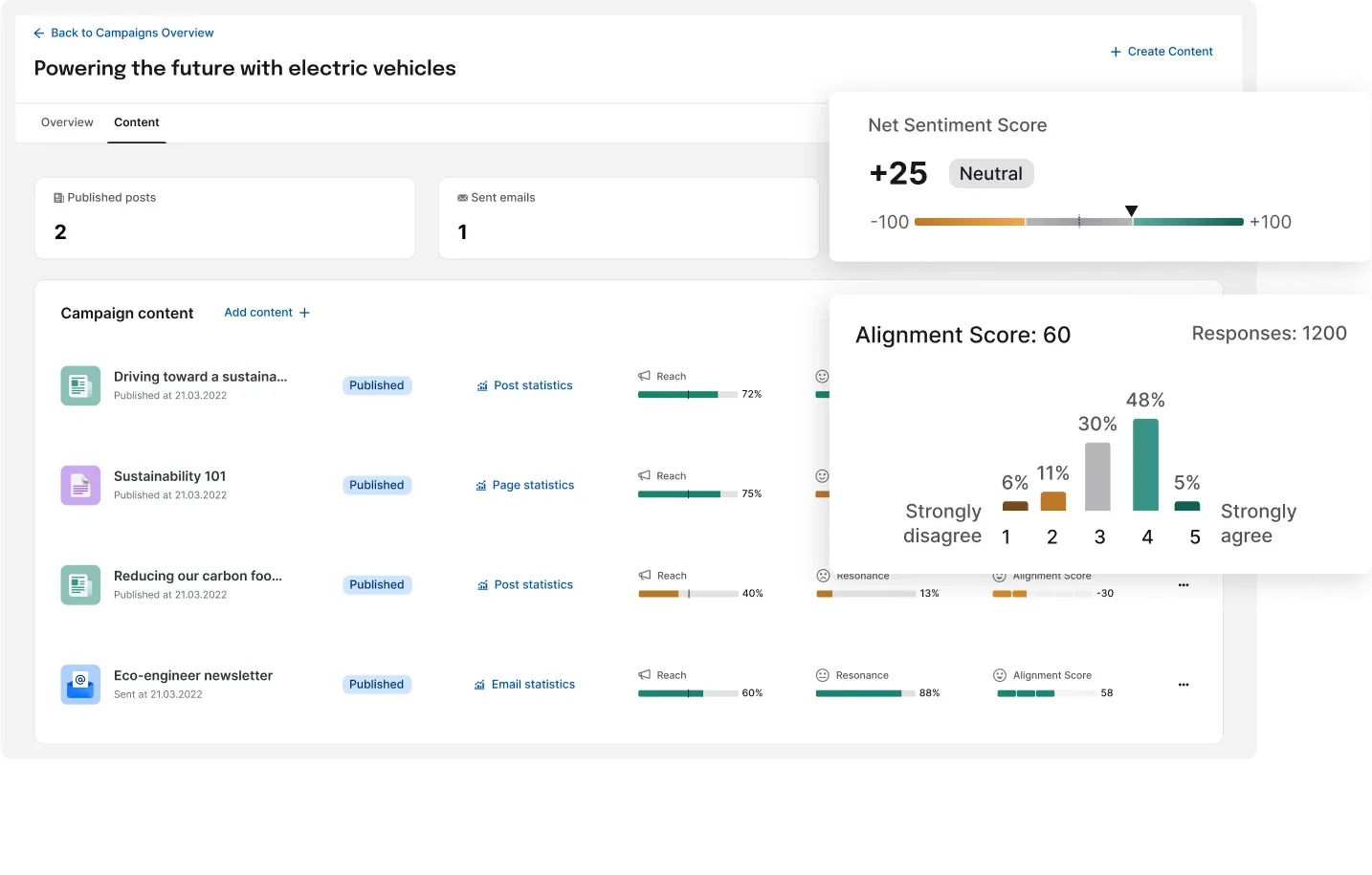Click the envelope icon on Sent emails card
The width and height of the screenshot is (1372, 875).
pos(462,197)
